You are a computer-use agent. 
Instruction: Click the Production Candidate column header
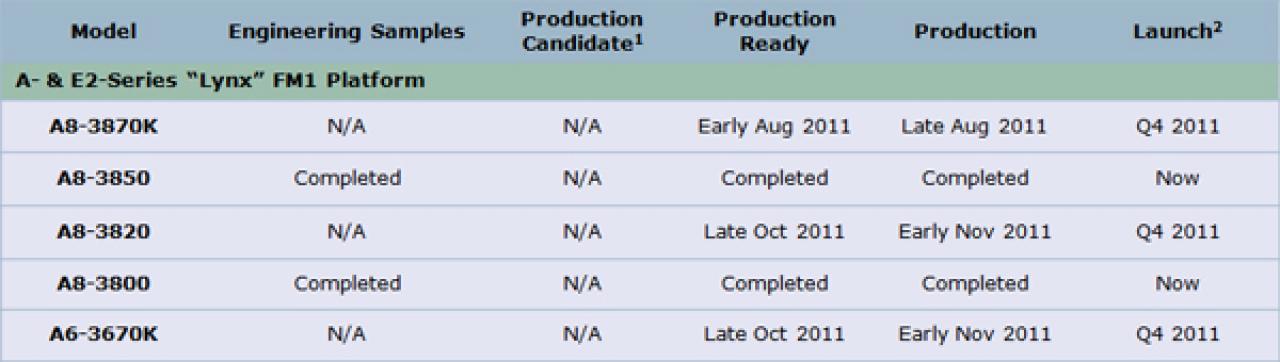point(581,30)
